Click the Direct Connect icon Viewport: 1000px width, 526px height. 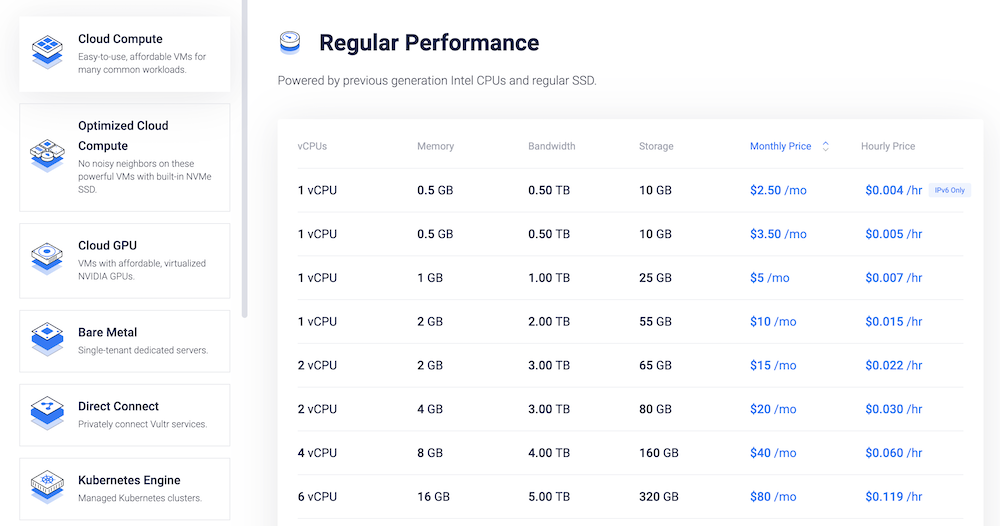tap(48, 414)
